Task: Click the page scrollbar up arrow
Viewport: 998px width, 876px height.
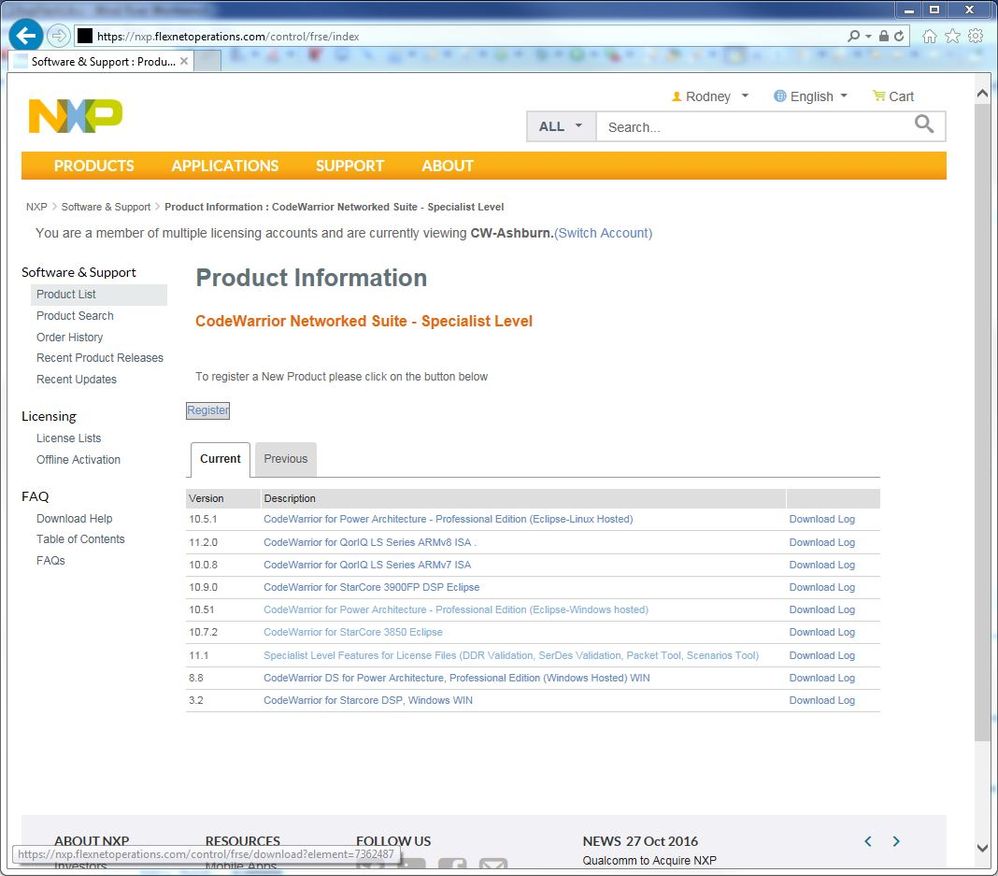Action: (x=982, y=94)
